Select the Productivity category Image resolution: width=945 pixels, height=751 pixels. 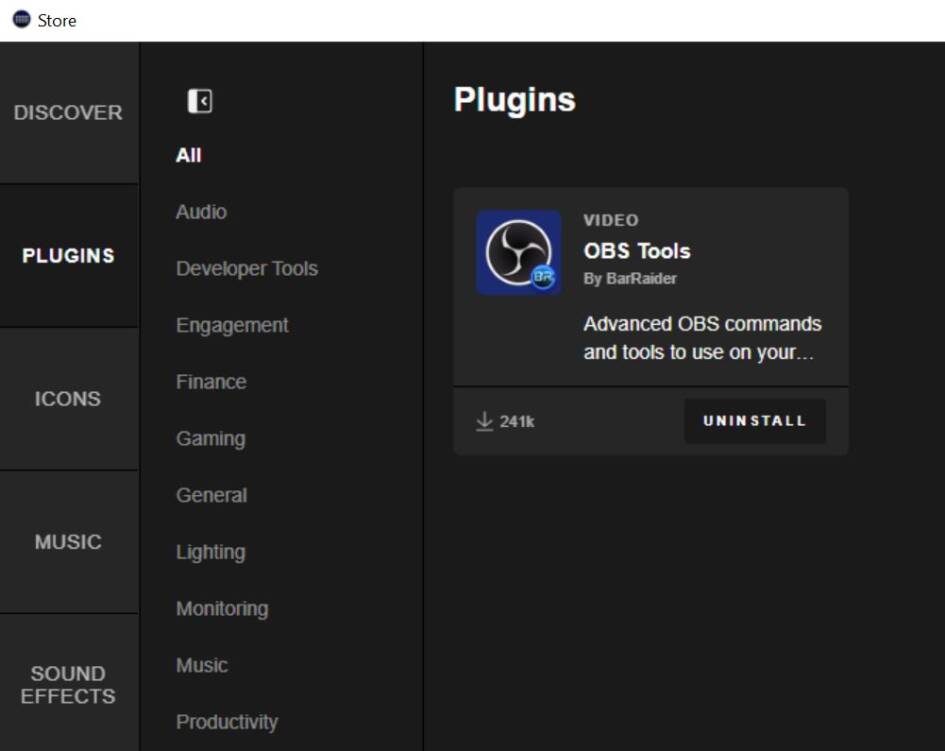pos(227,722)
